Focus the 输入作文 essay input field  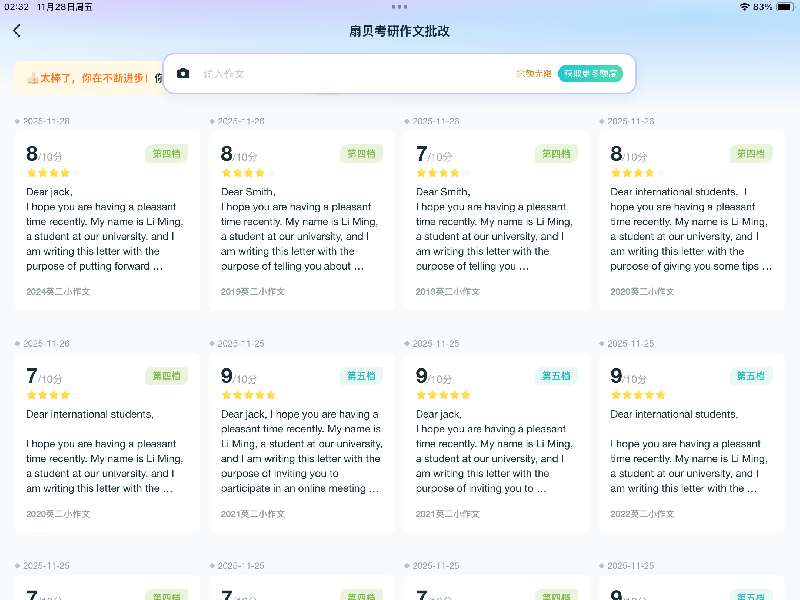point(350,74)
